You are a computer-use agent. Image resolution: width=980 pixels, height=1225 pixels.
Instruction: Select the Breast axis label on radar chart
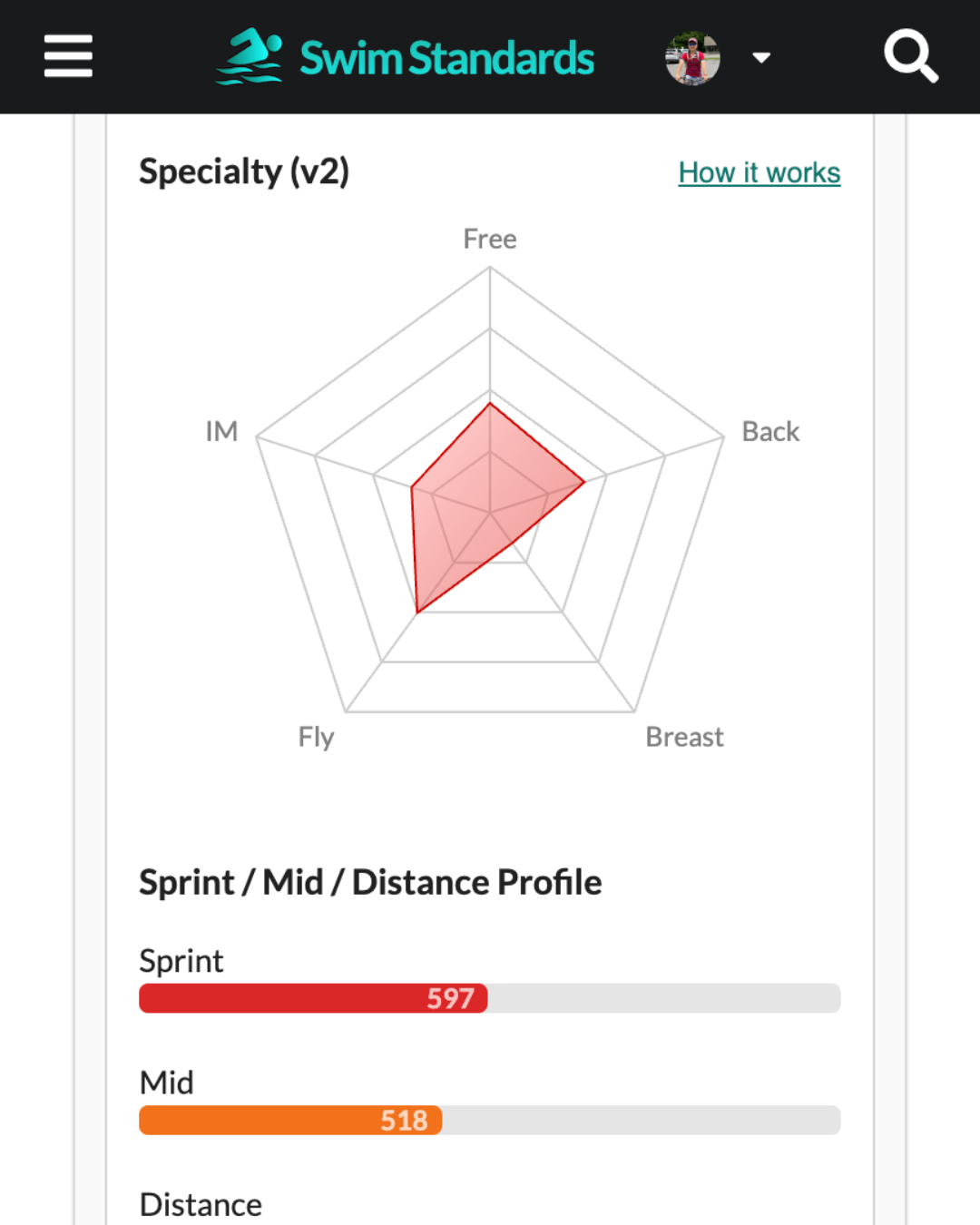684,737
